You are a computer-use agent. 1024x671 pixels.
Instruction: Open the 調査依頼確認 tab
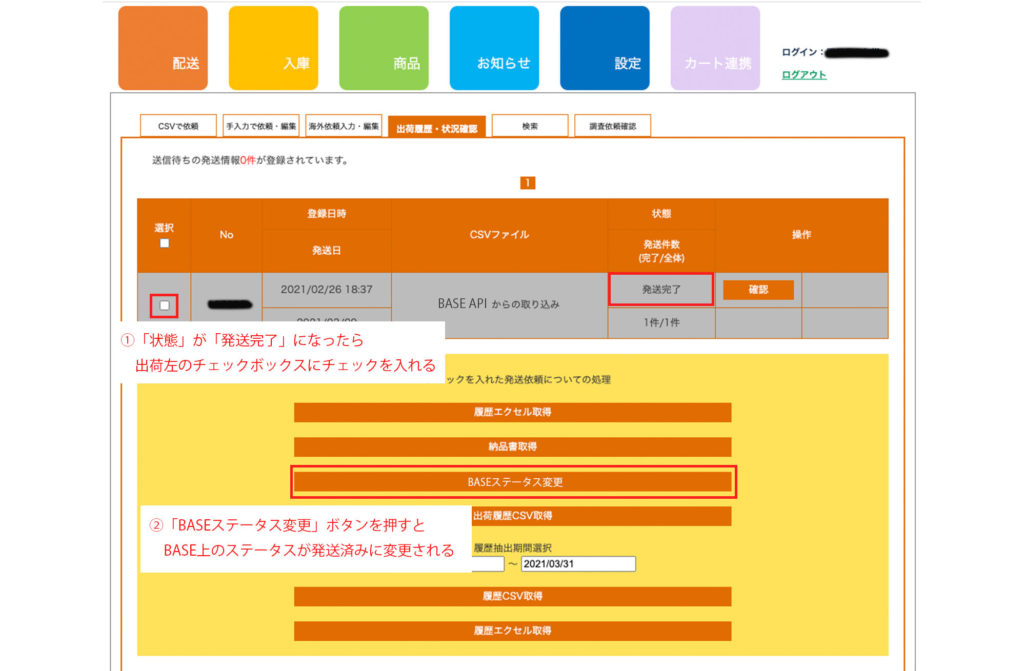[612, 126]
